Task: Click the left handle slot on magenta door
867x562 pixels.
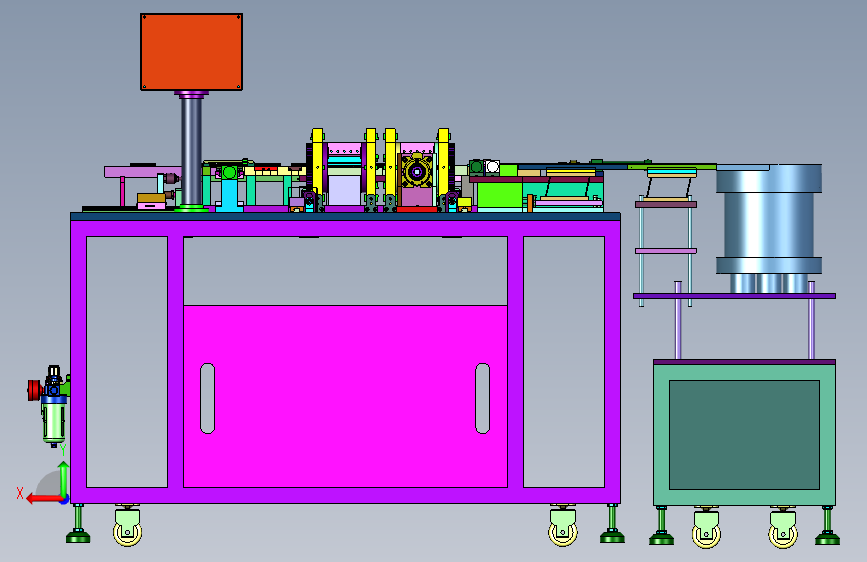Action: (207, 398)
